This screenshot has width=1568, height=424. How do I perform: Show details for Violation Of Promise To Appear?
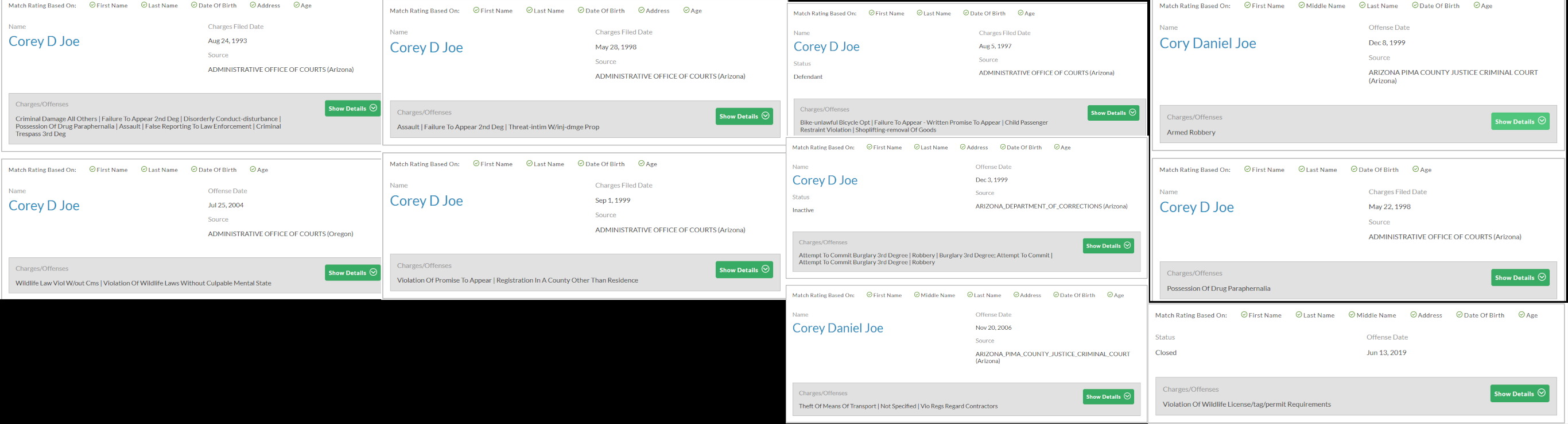pyautogui.click(x=744, y=270)
